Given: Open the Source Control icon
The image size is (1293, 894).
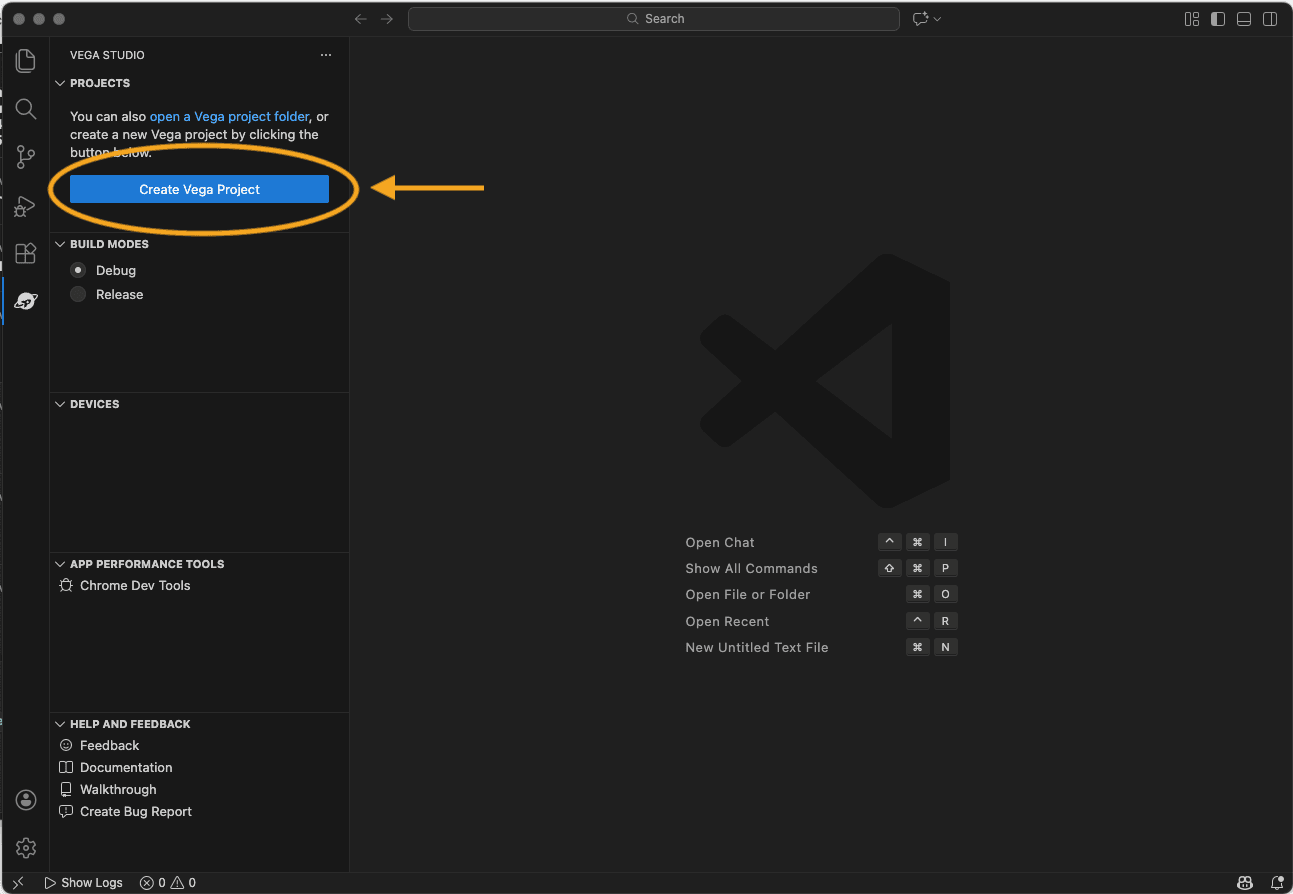Looking at the screenshot, I should point(25,157).
